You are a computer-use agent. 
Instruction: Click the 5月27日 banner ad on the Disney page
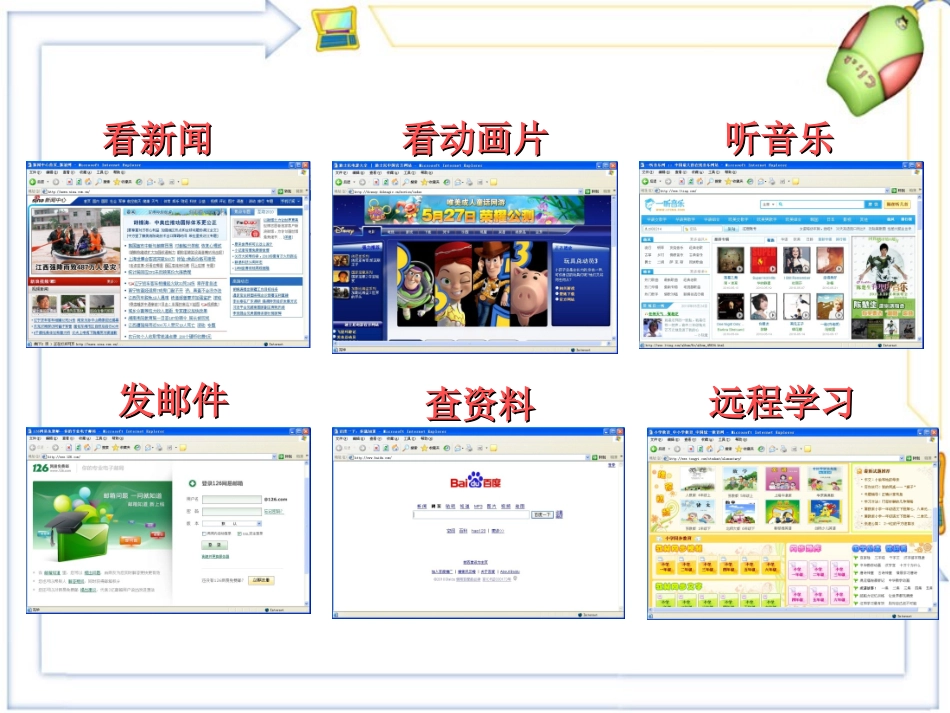(474, 210)
